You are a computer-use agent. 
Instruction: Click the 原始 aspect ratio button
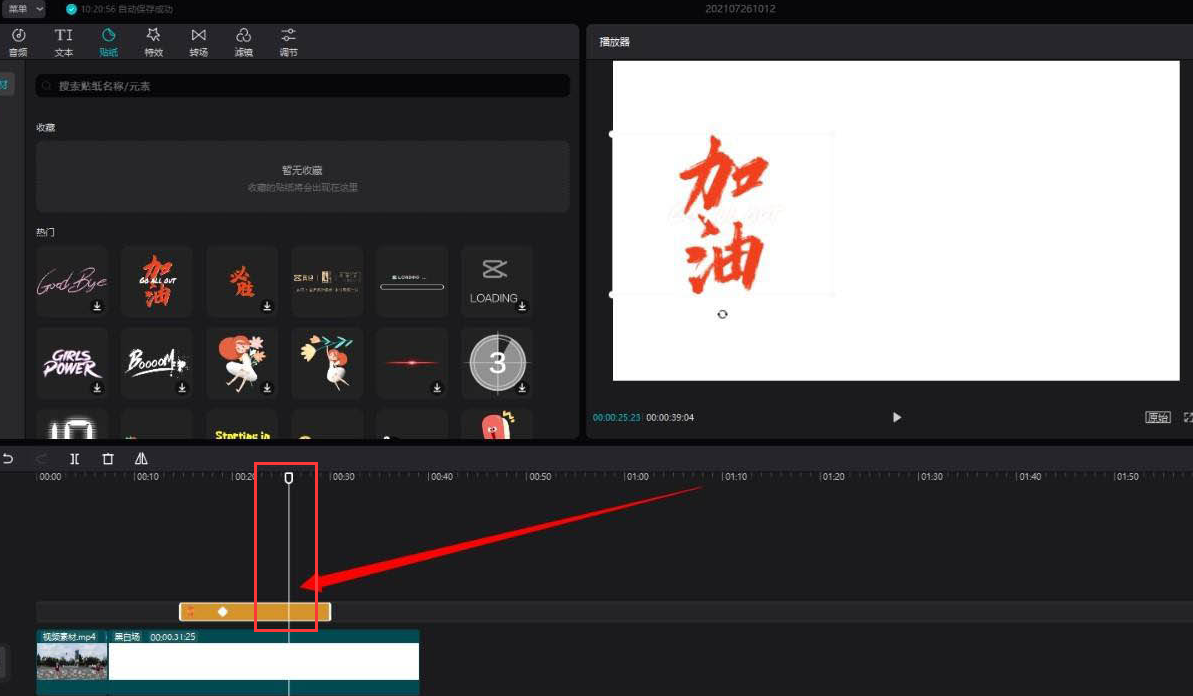(x=1158, y=417)
